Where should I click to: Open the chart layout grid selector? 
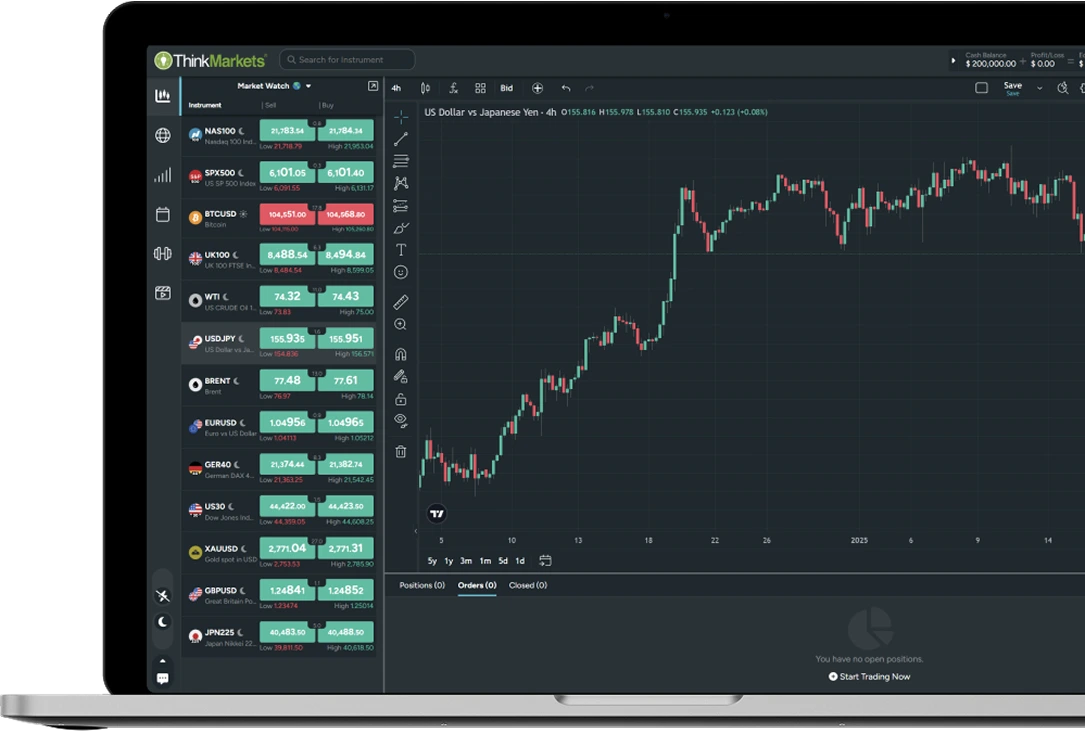pyautogui.click(x=480, y=88)
